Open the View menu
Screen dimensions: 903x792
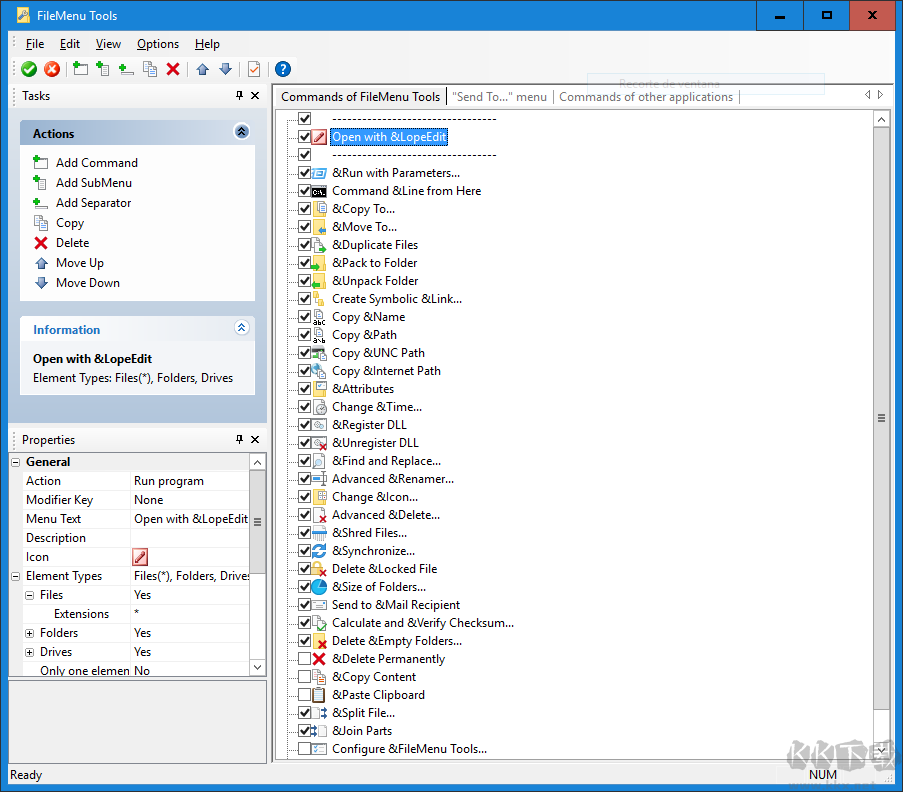[x=108, y=44]
